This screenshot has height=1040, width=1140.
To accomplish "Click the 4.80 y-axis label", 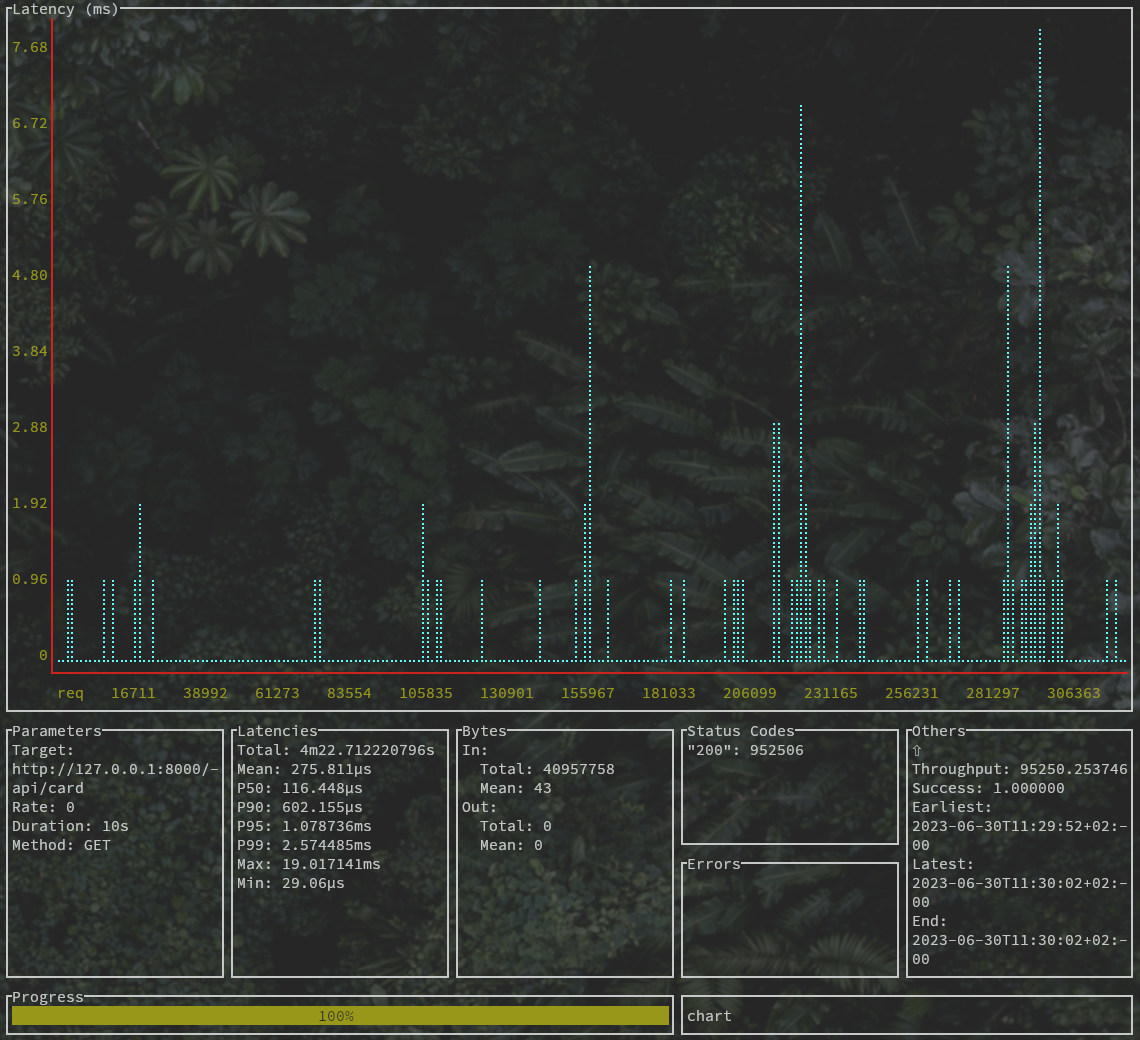I will click(30, 275).
